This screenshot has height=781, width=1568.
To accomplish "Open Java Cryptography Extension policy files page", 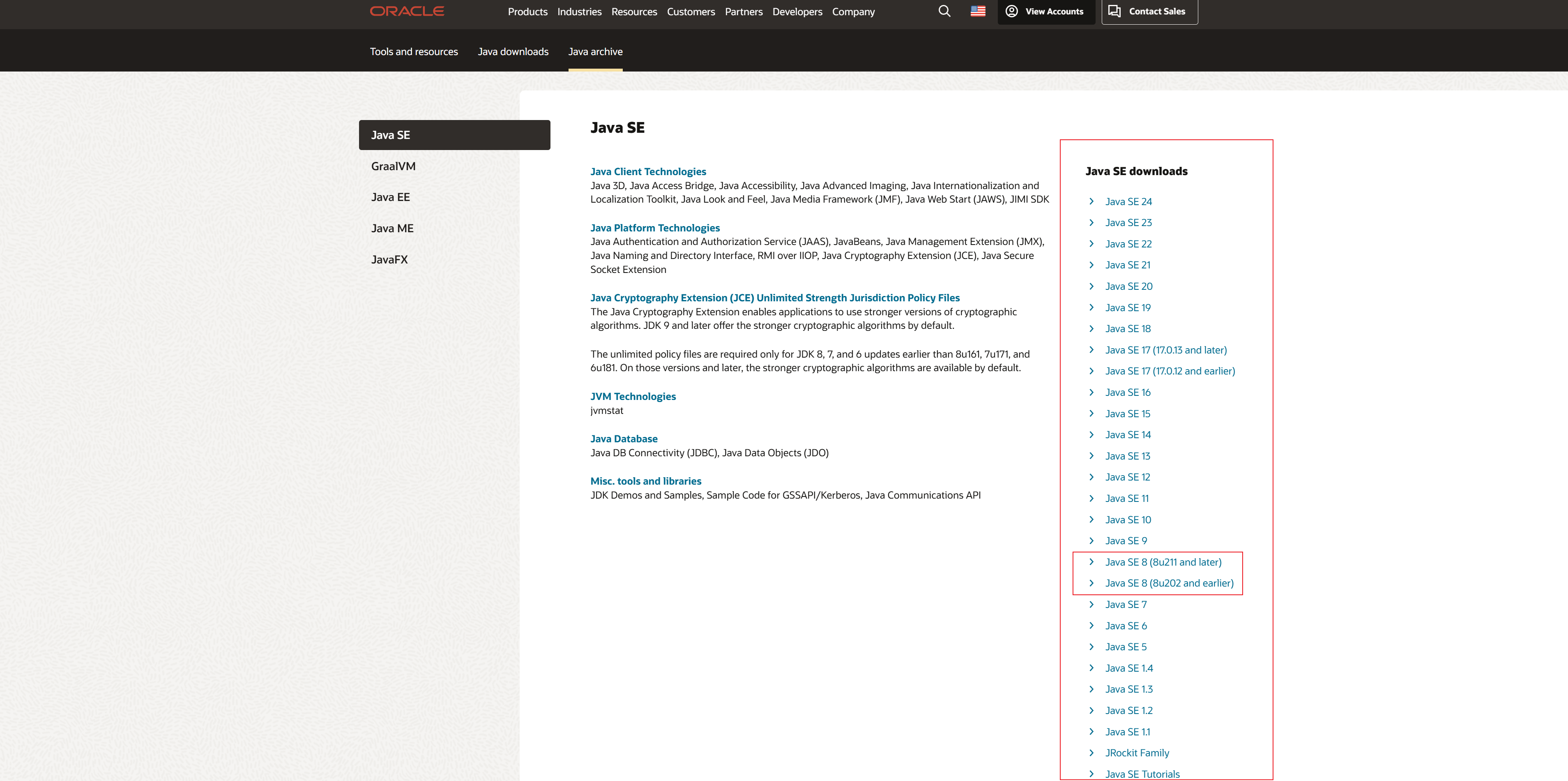I will pyautogui.click(x=775, y=297).
